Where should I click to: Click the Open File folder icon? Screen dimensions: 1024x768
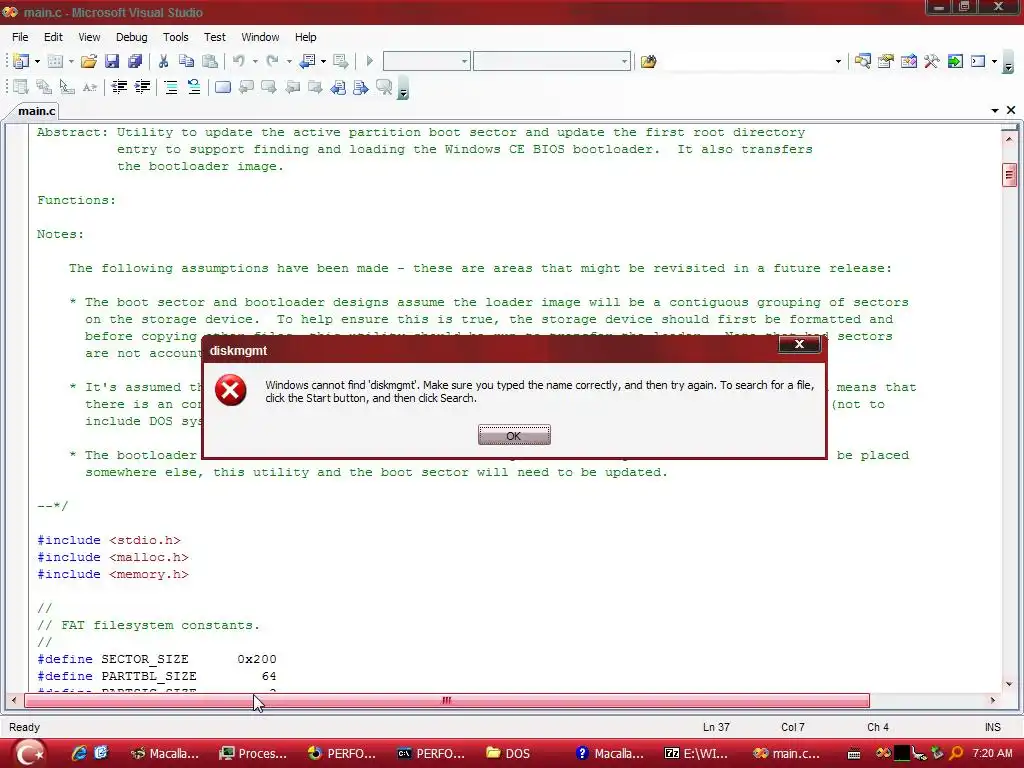[88, 61]
